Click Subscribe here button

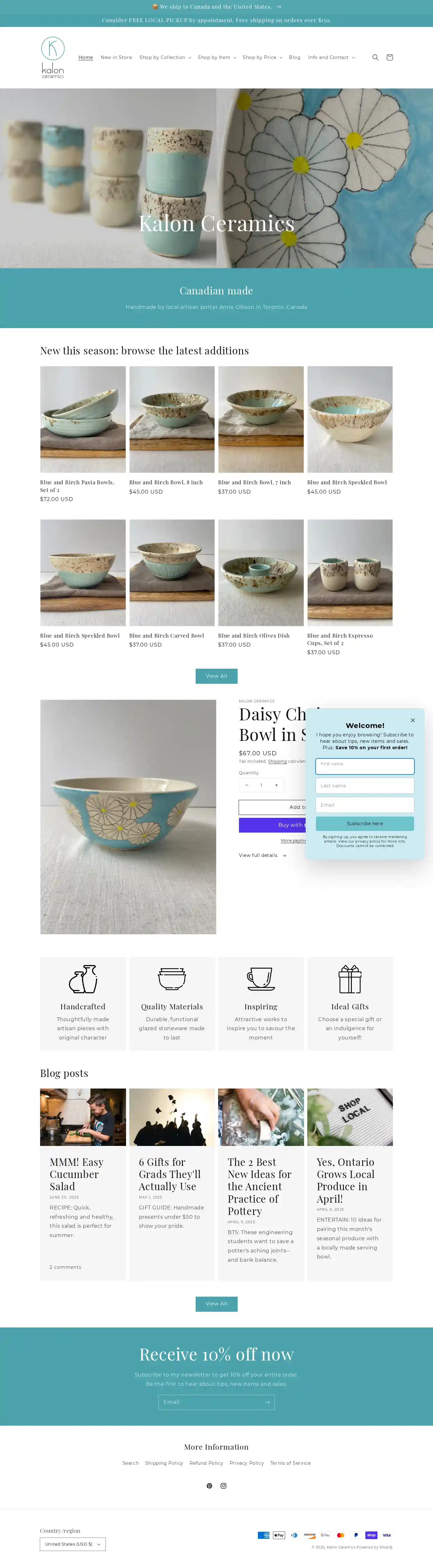[x=365, y=824]
